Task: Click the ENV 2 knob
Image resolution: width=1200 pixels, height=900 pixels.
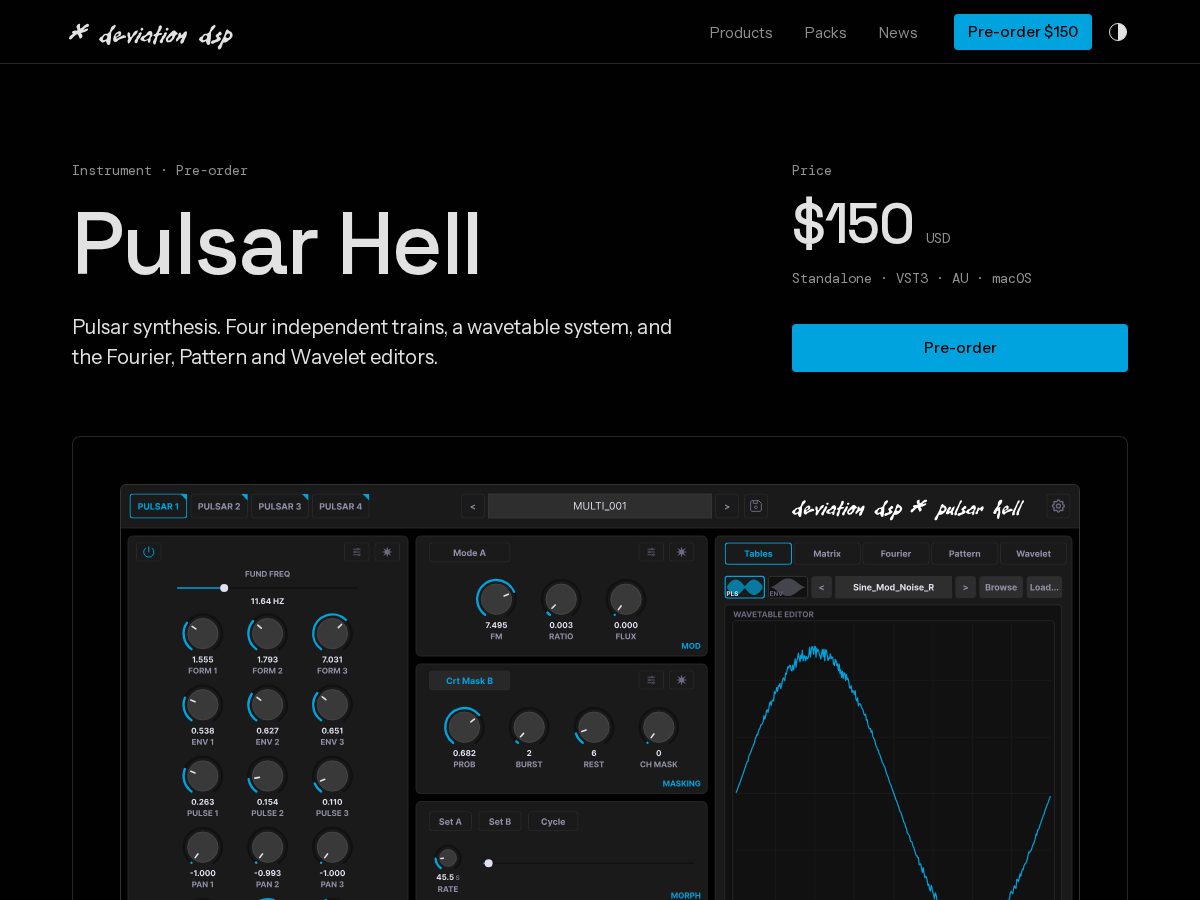Action: [267, 705]
